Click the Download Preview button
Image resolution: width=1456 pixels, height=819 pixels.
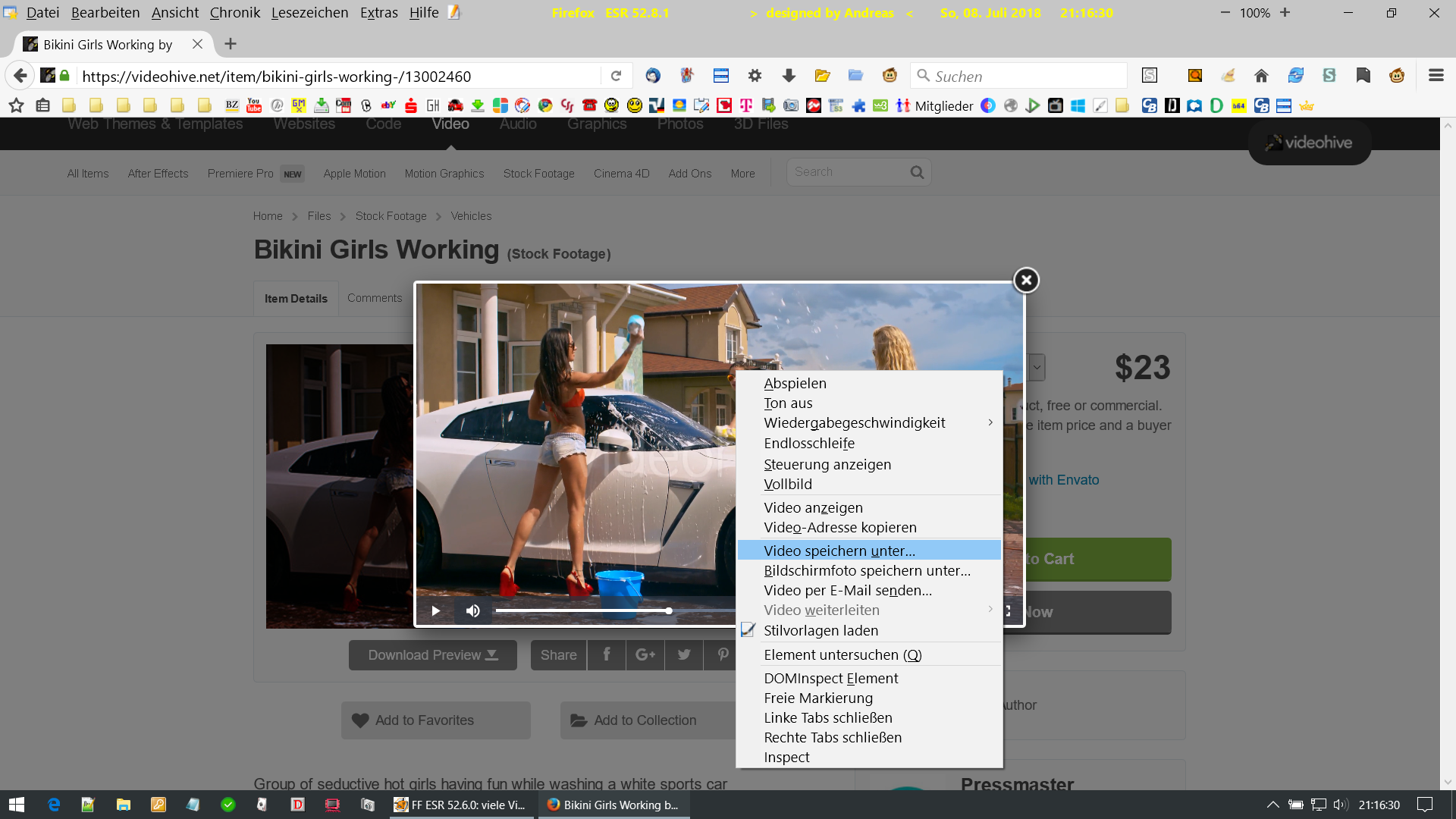tap(432, 655)
